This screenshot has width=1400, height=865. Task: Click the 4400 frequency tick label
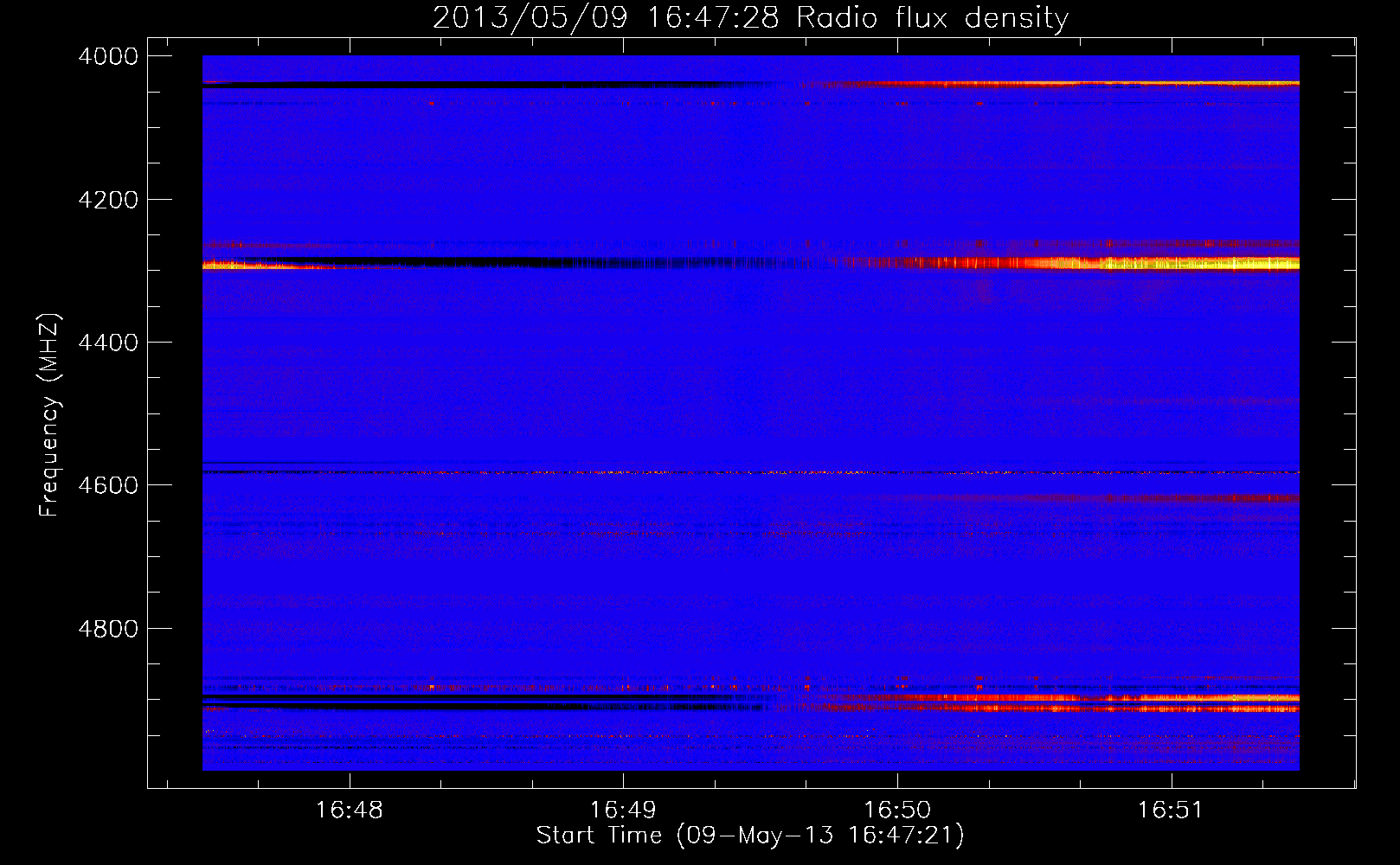107,343
